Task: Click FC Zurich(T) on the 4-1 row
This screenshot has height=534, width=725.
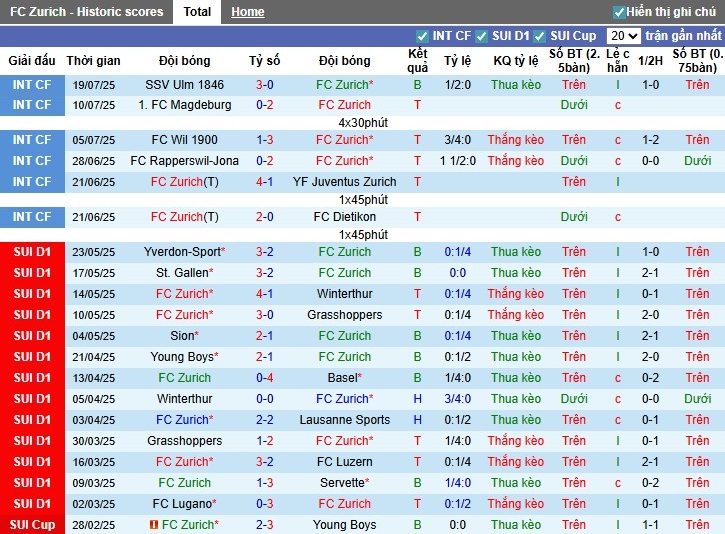Action: 184,182
